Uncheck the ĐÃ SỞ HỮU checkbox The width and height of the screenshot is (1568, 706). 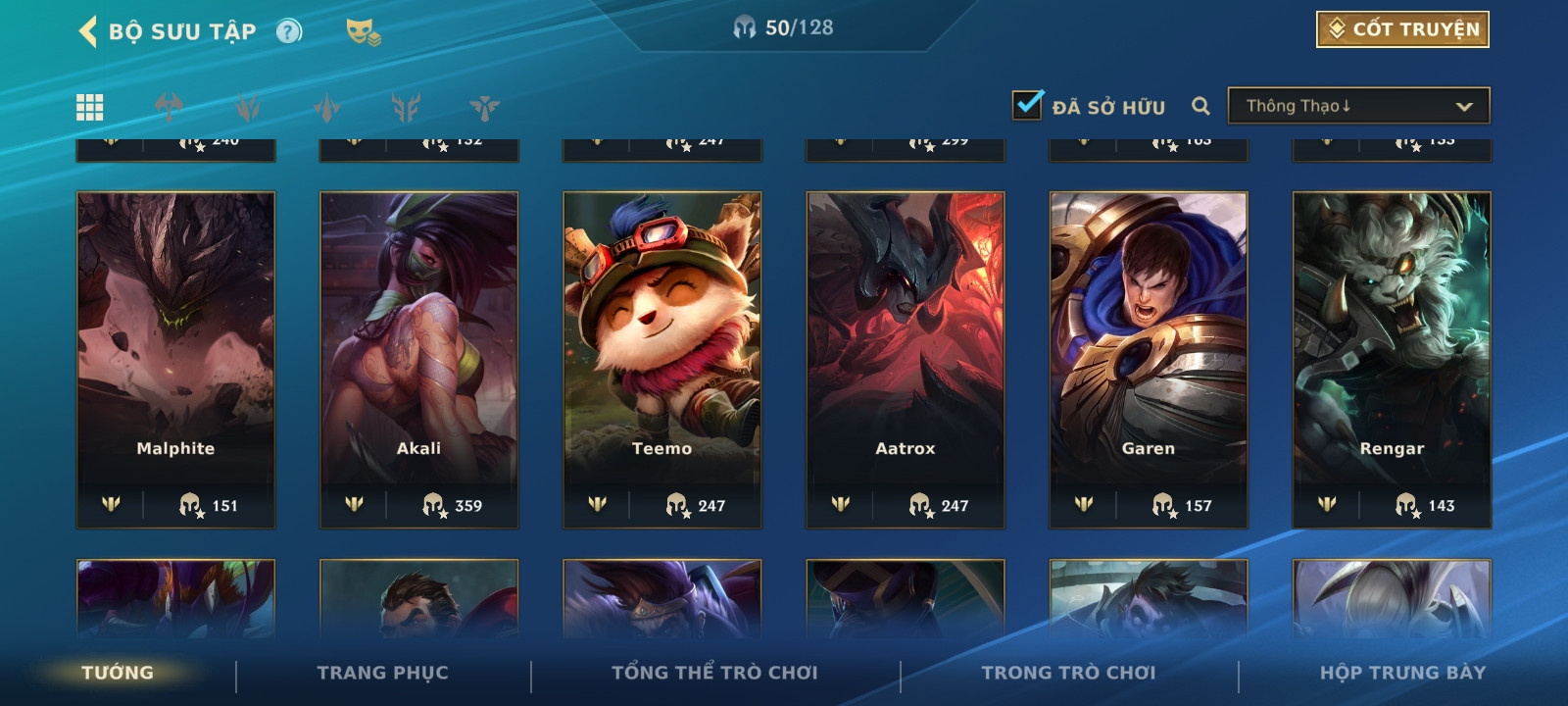point(1027,104)
